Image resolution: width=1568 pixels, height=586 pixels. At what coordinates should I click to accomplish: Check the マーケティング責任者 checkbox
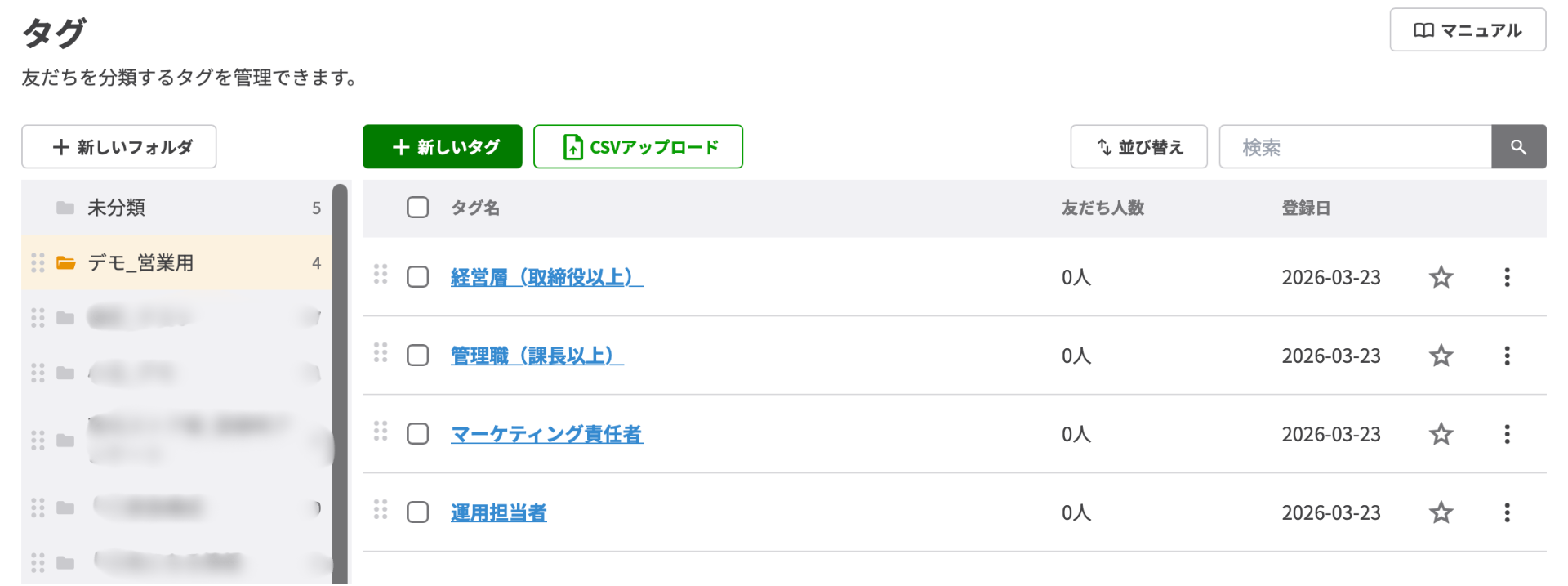[417, 434]
